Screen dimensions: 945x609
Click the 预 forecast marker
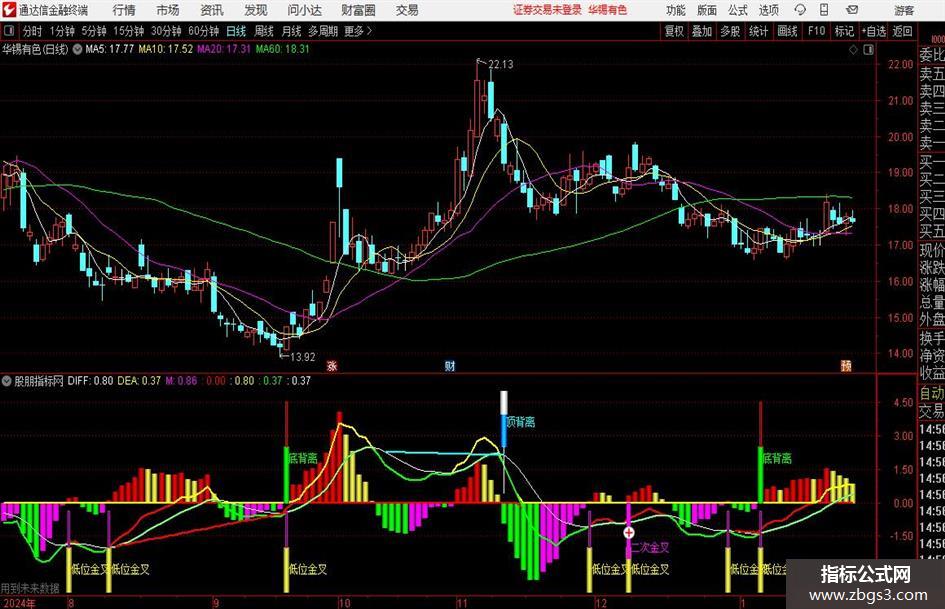846,365
